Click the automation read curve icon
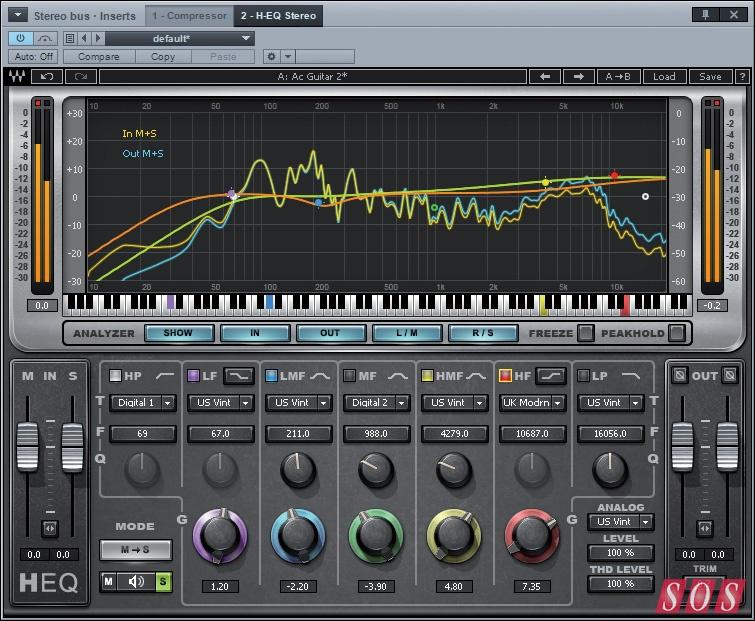755x621 pixels. (x=45, y=38)
